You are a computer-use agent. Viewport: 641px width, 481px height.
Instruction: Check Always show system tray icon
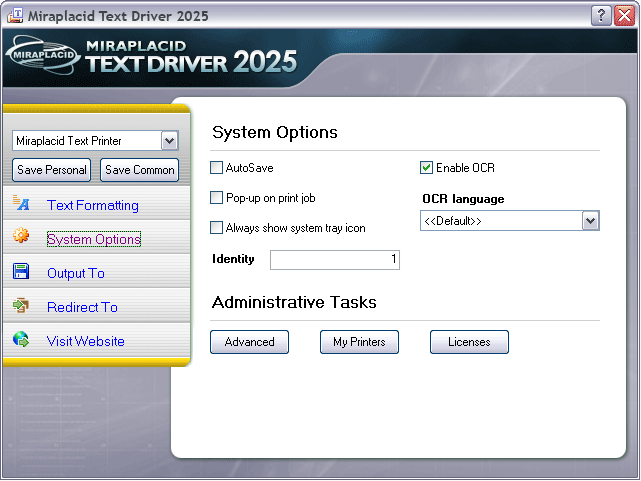216,228
